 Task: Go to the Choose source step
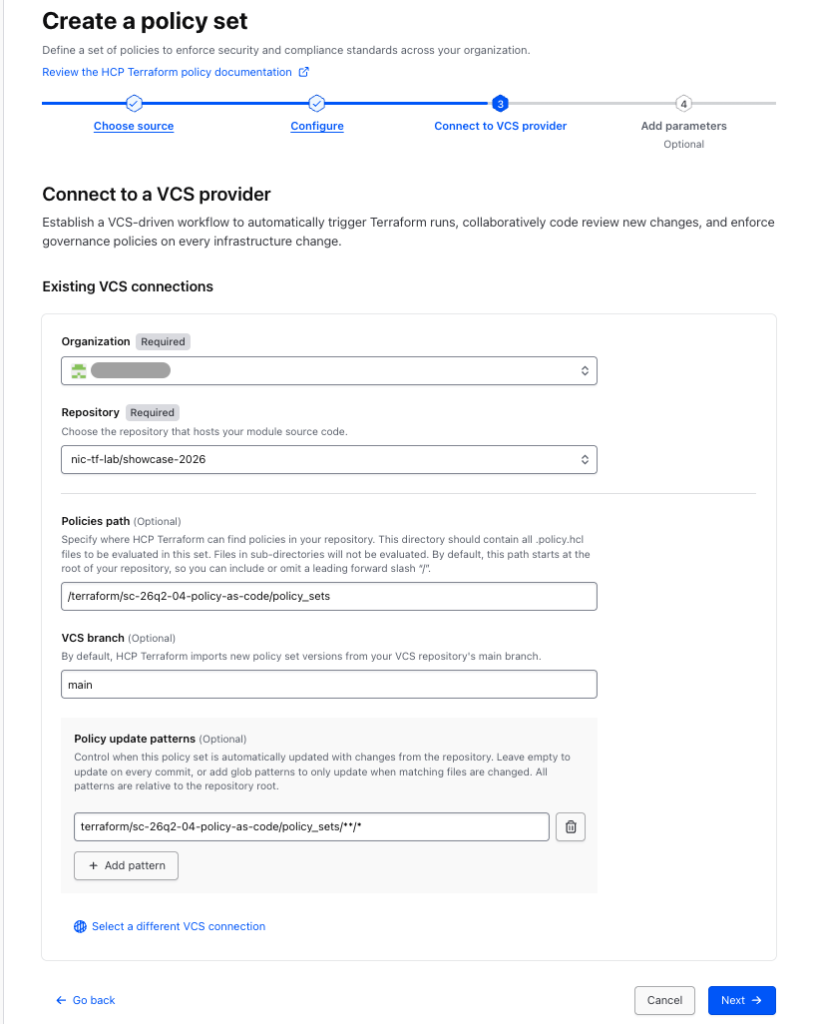click(x=134, y=126)
